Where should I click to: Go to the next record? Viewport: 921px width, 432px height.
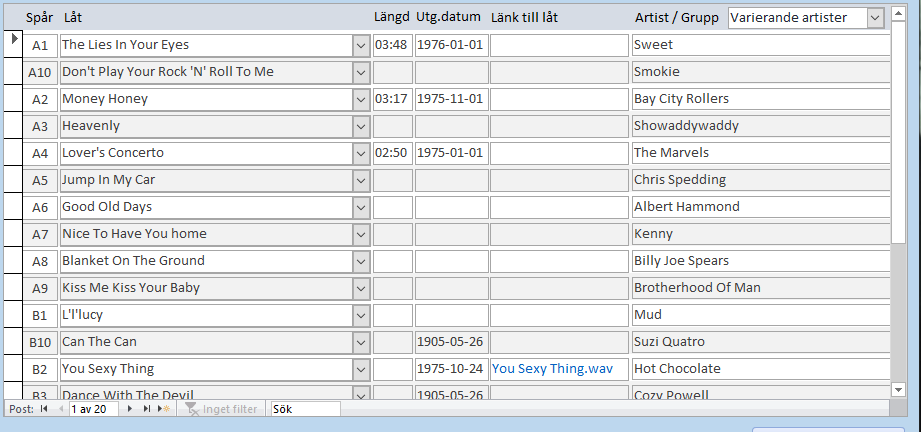(x=129, y=409)
